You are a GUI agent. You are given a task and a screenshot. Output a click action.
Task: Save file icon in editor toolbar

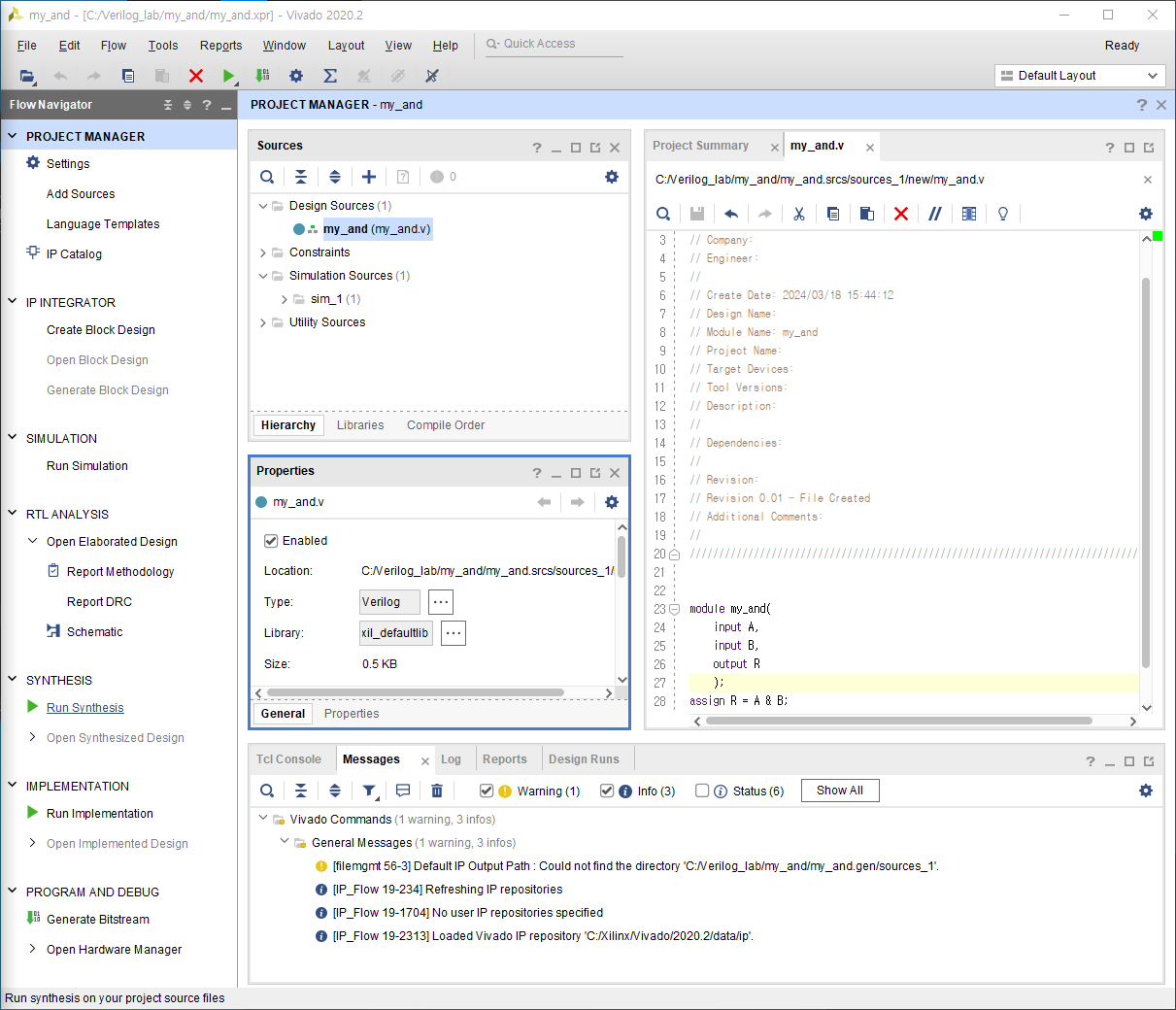(697, 214)
